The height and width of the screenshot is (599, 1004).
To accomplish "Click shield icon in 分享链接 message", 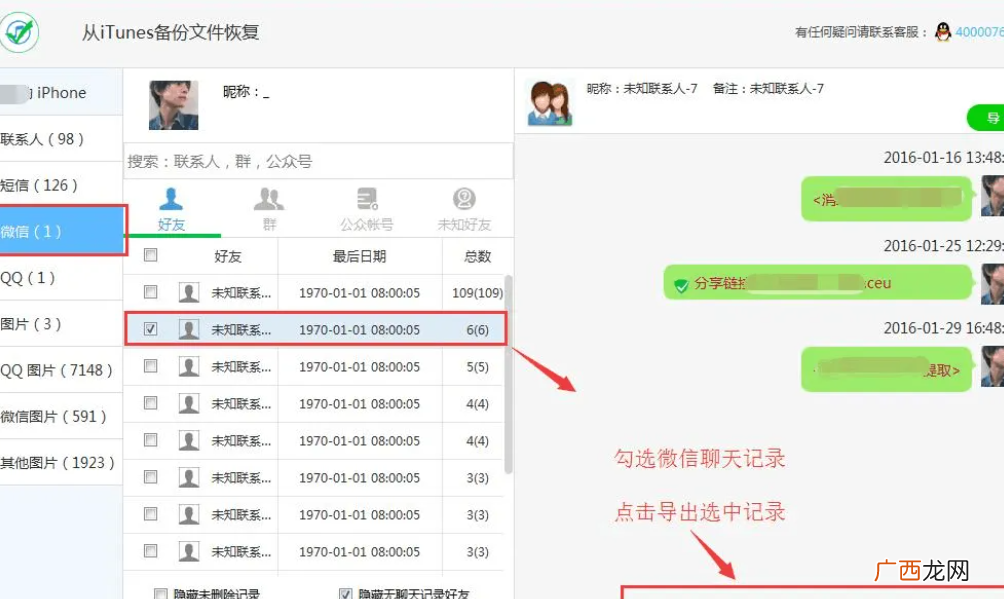I will [x=681, y=284].
